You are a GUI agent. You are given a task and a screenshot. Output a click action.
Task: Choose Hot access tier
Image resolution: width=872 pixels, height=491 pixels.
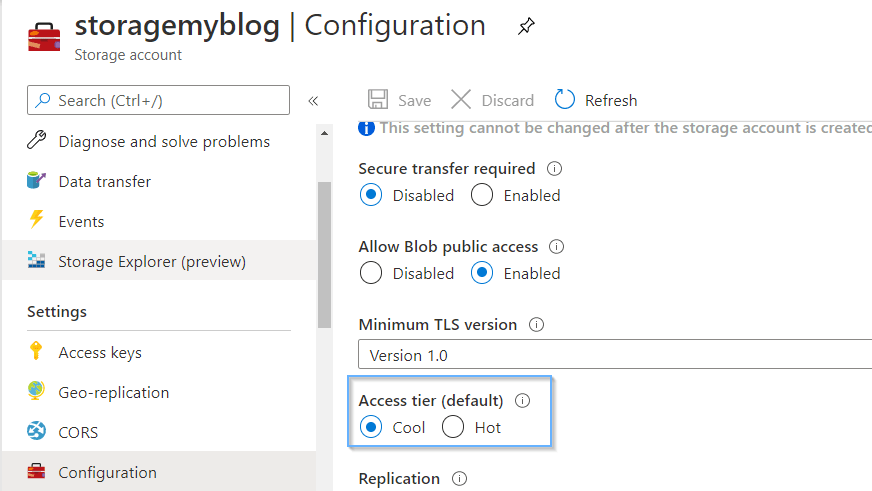tap(453, 427)
